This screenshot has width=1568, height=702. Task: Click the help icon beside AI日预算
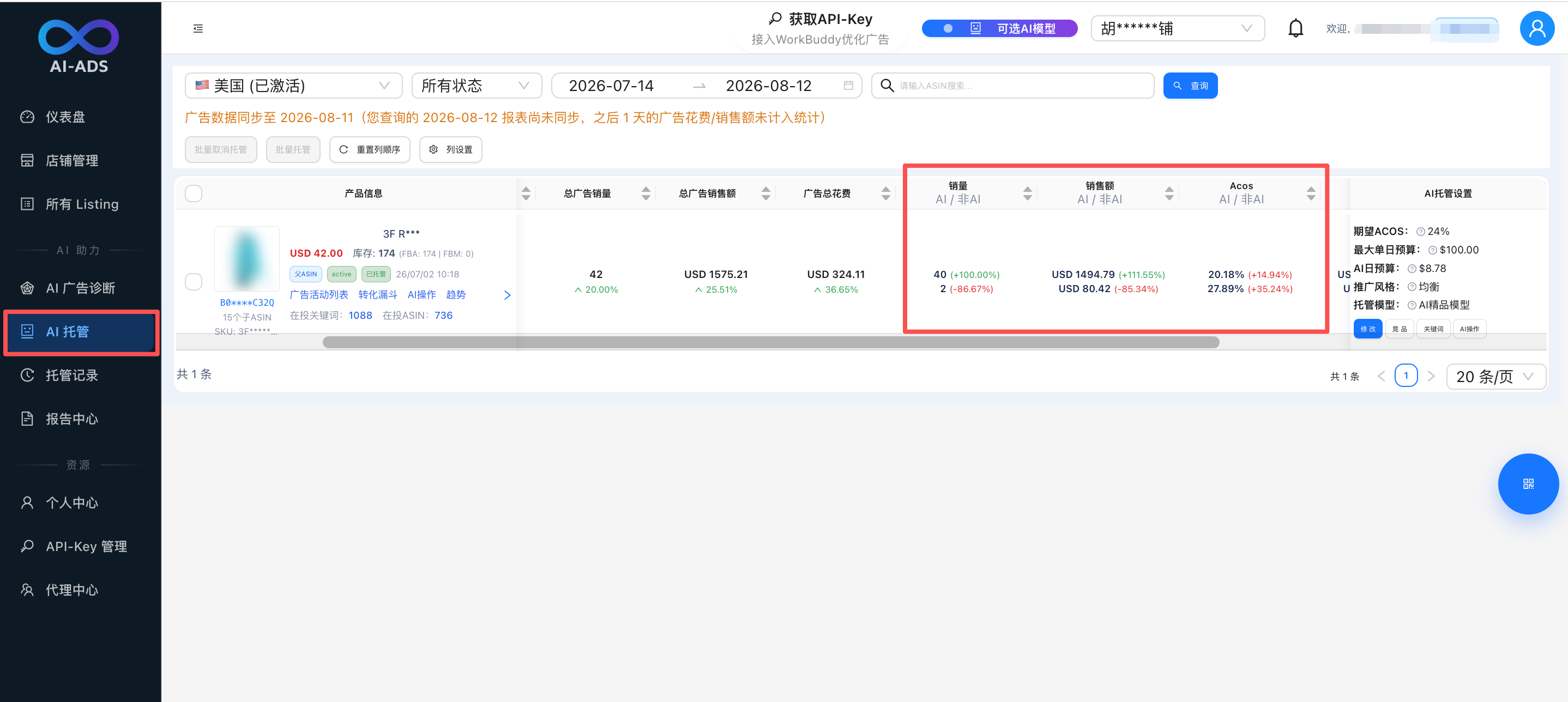[x=1412, y=269]
